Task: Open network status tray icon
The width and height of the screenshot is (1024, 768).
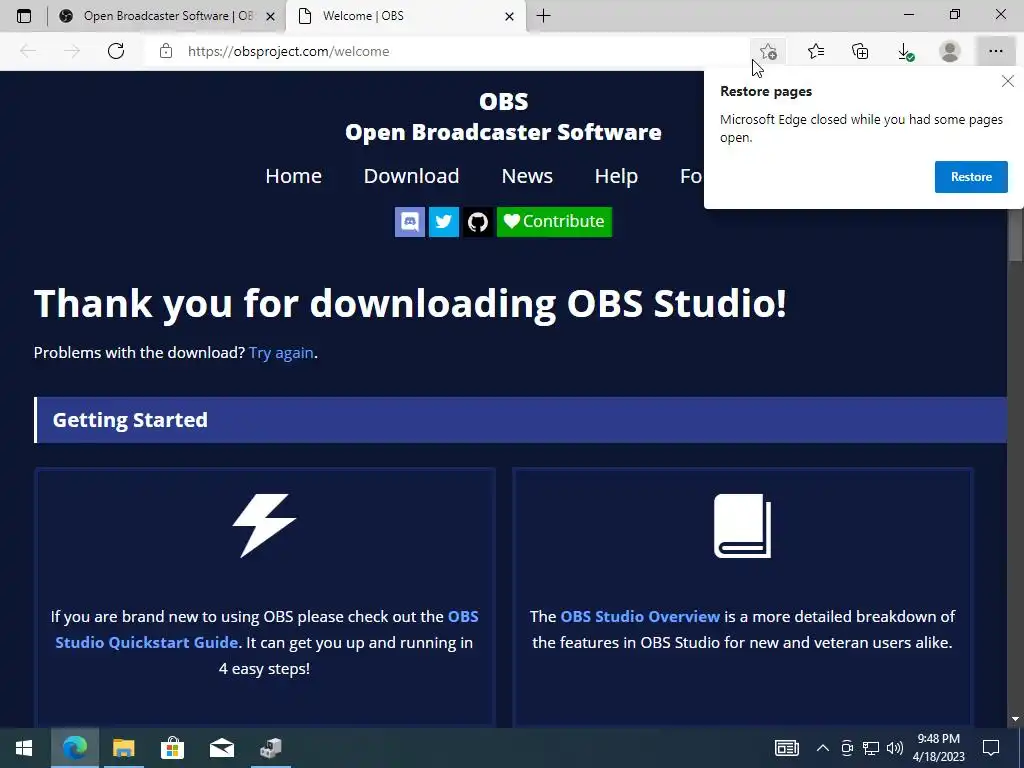Action: point(871,748)
